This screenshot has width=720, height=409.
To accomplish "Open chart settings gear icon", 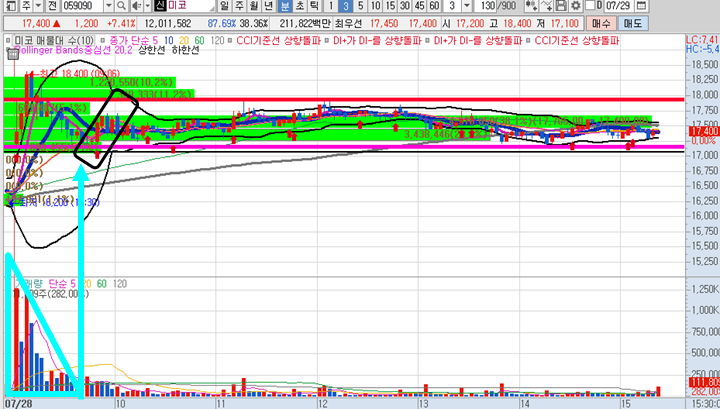I will tap(575, 6).
